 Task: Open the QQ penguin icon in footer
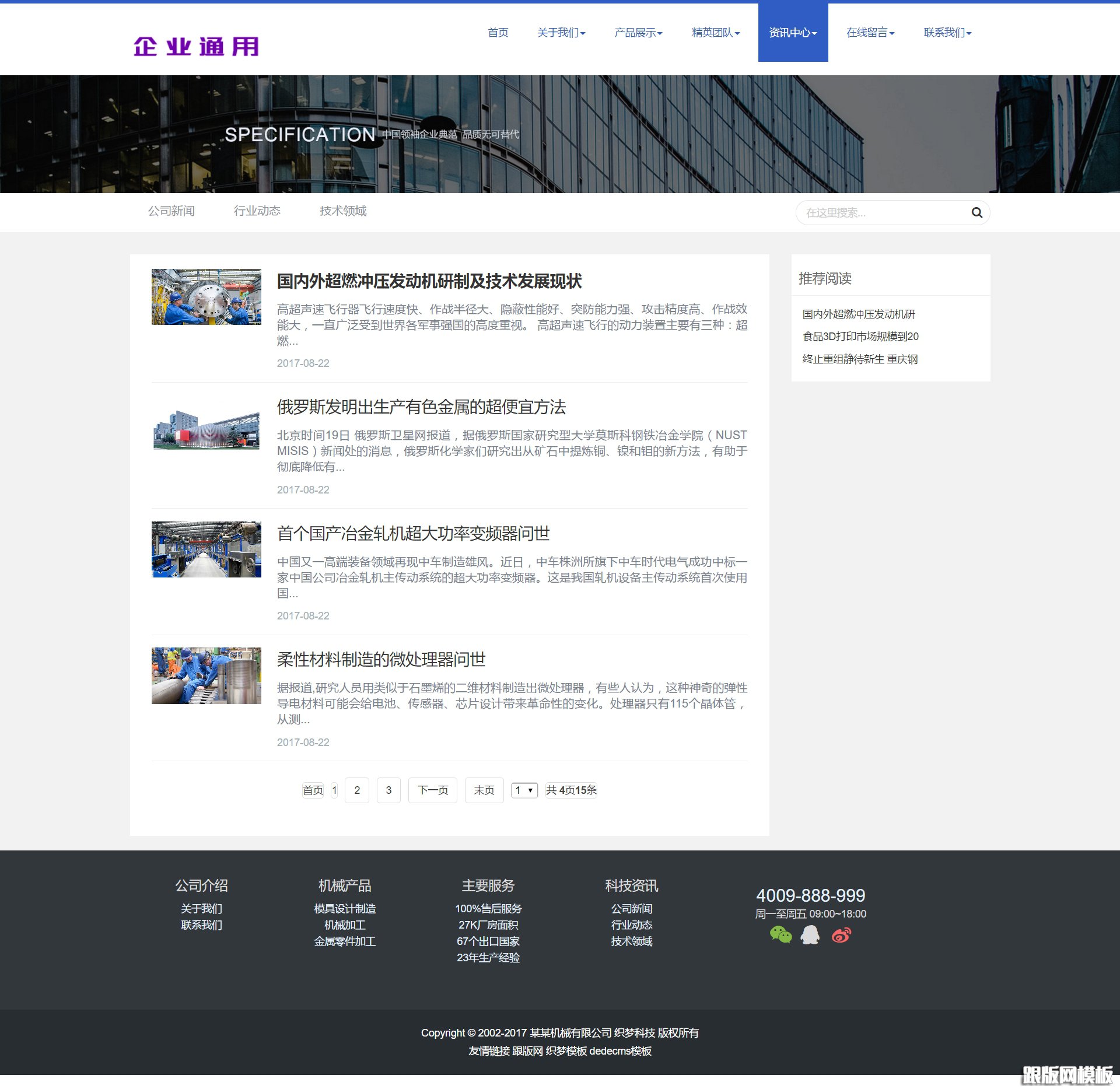tap(810, 935)
